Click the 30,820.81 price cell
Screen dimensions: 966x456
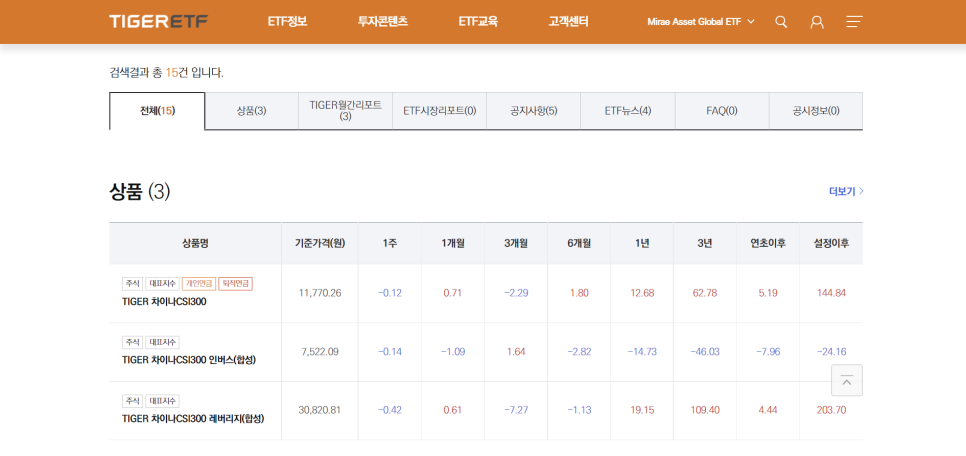click(320, 410)
